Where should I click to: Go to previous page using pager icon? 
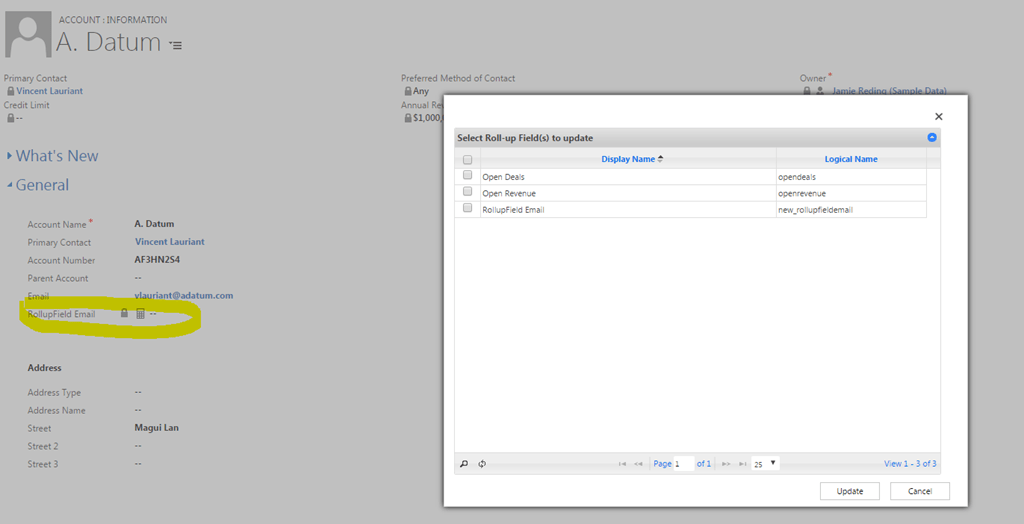pos(639,464)
